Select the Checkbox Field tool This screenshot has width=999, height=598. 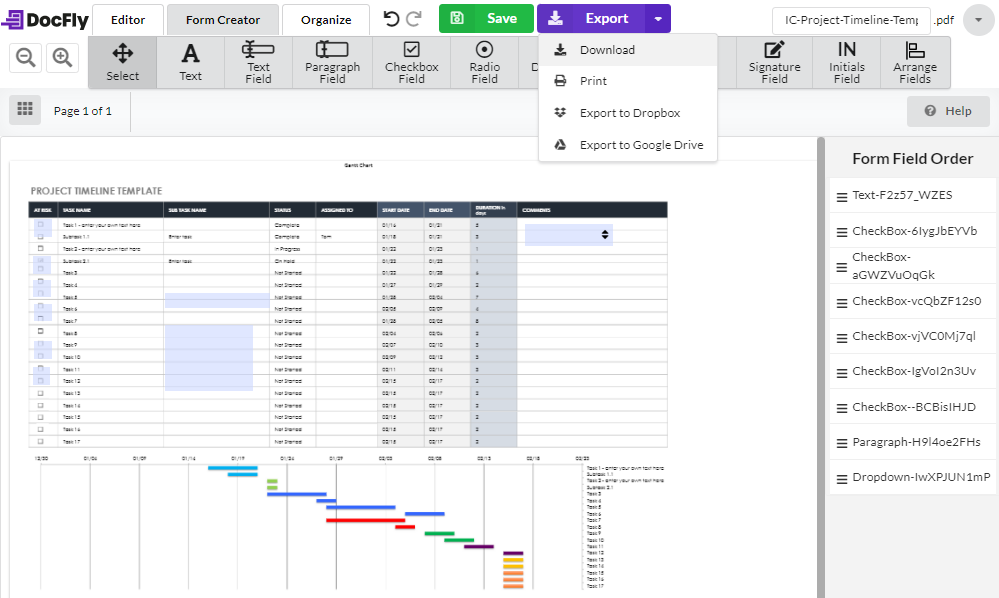(x=411, y=62)
